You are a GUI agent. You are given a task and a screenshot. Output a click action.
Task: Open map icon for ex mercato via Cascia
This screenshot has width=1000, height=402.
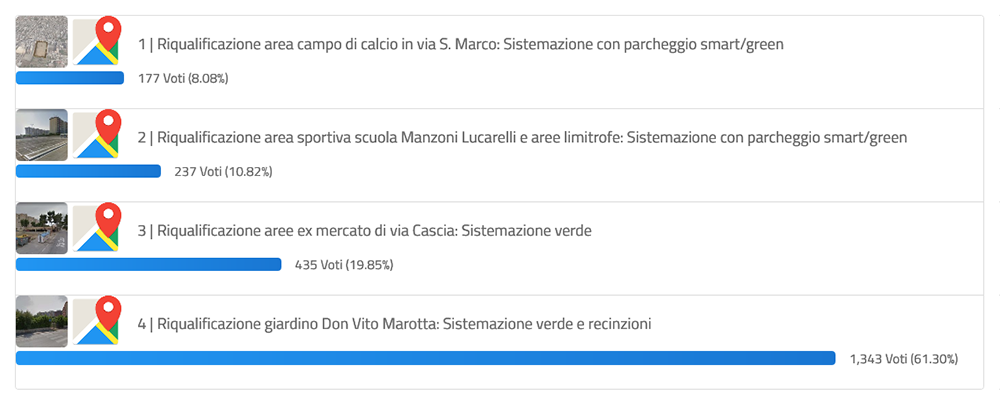pyautogui.click(x=97, y=228)
